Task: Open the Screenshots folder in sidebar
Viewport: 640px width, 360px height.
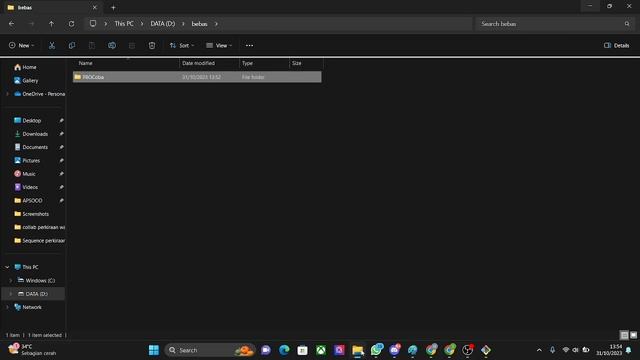Action: click(x=31, y=214)
